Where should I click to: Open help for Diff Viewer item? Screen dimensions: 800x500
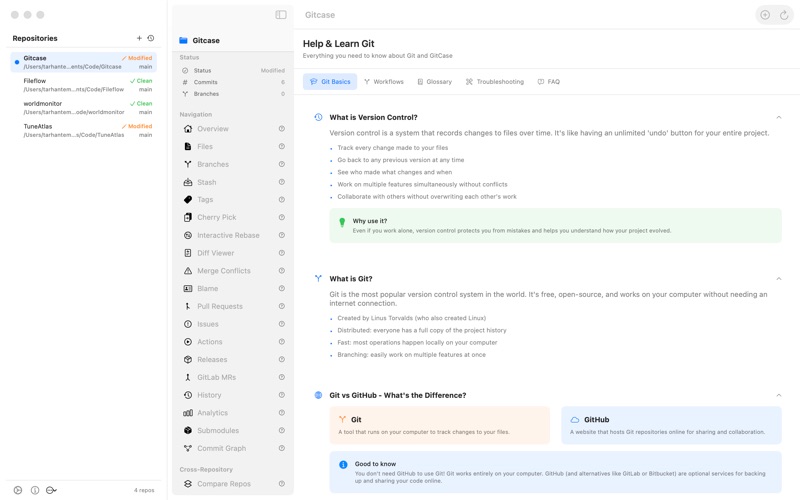tap(282, 253)
